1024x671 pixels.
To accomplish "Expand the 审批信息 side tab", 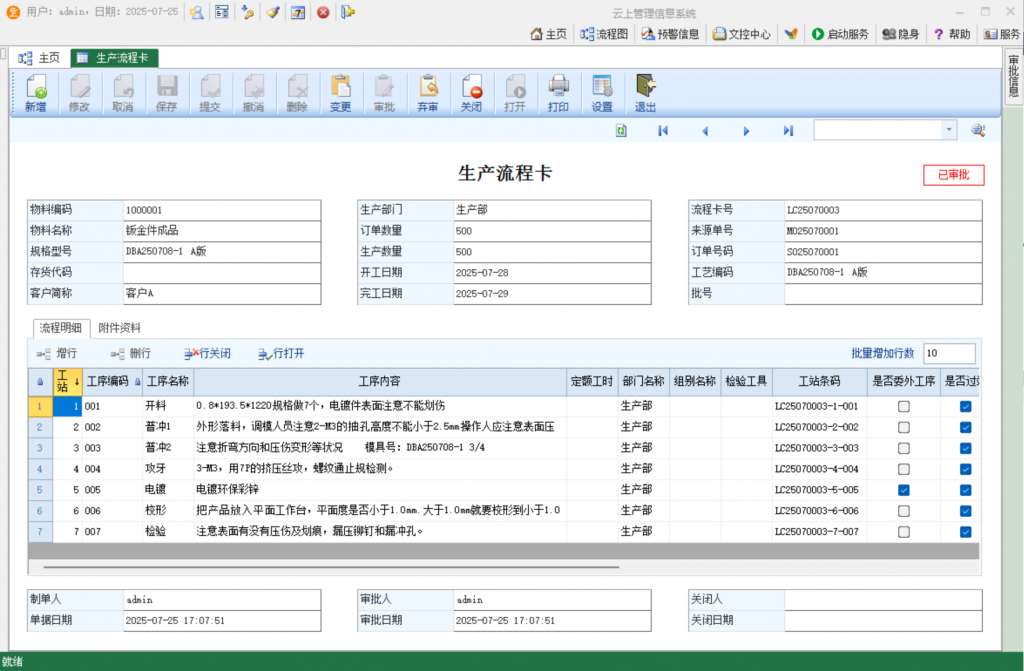I will click(1013, 76).
